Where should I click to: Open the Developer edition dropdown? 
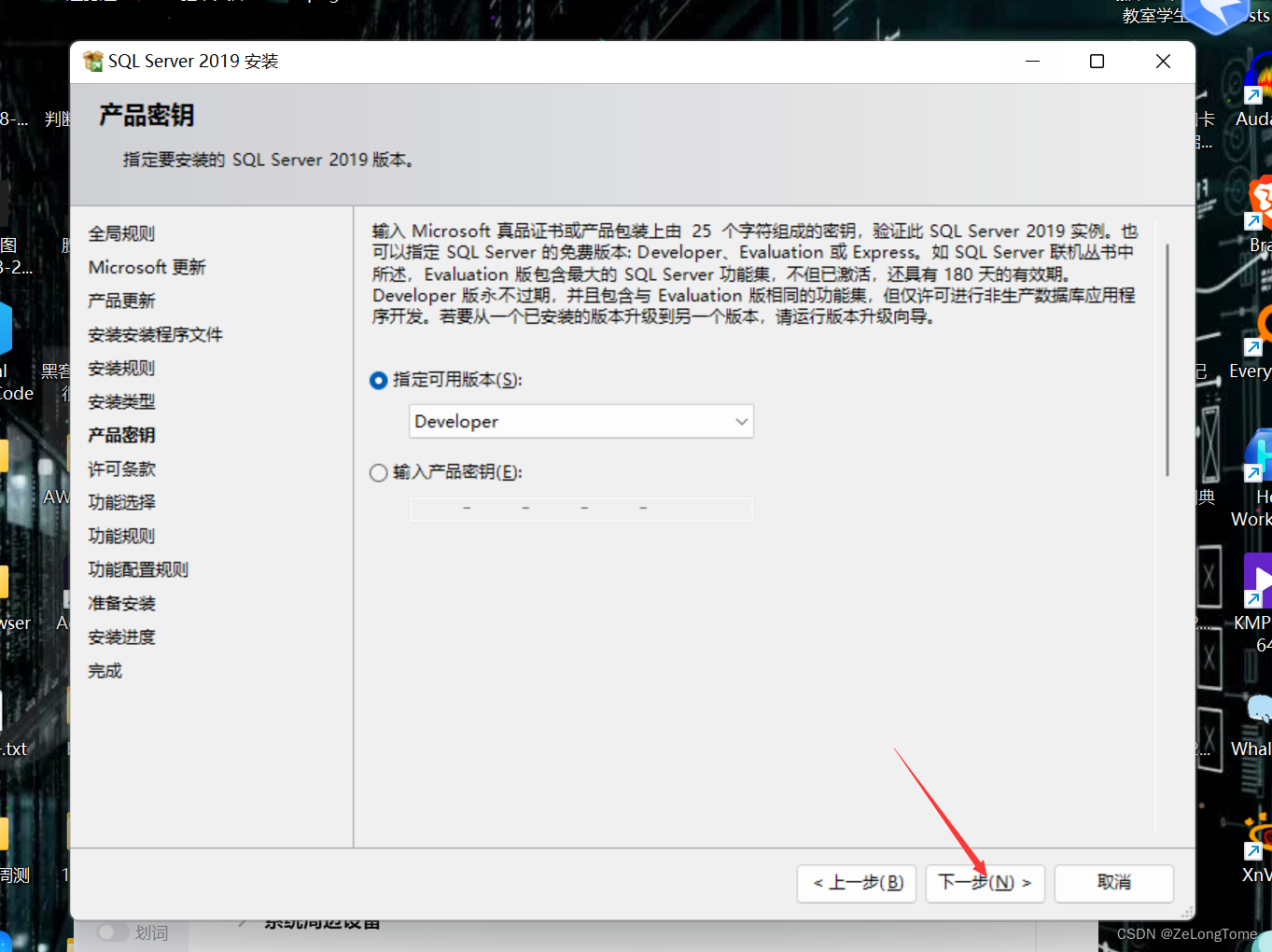pyautogui.click(x=581, y=422)
